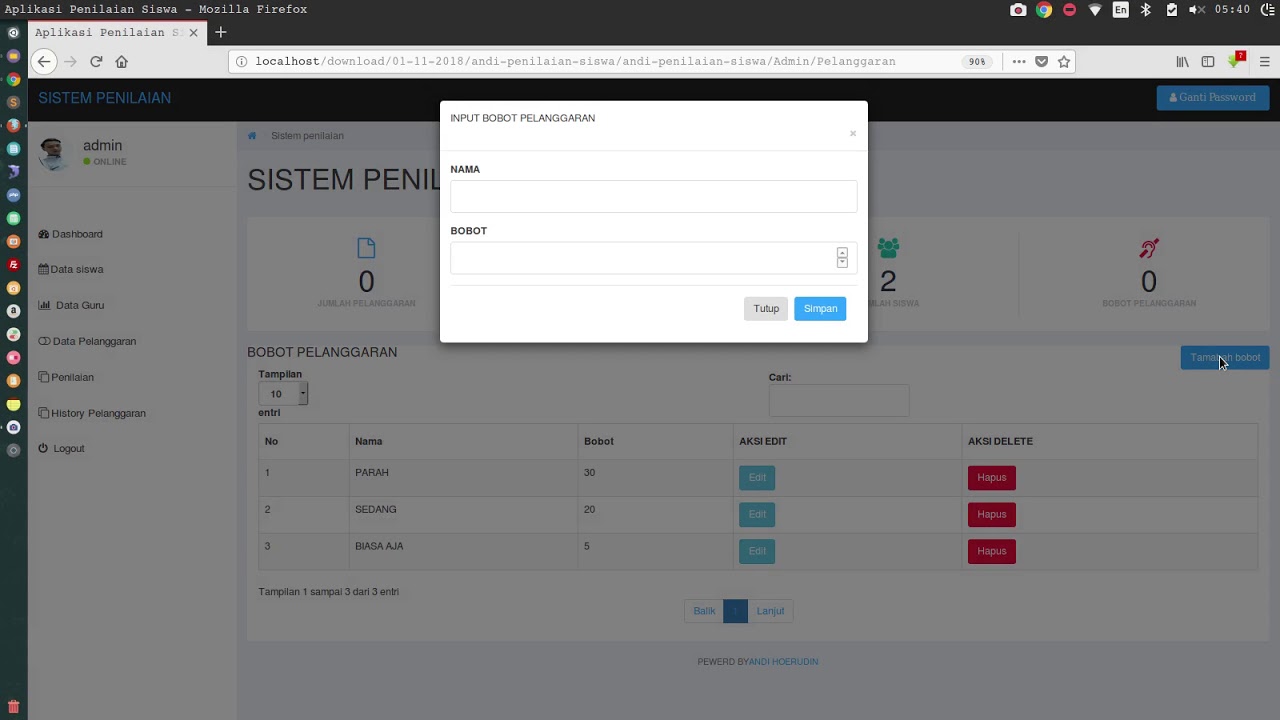Open the page actions three-dots menu
The height and width of the screenshot is (720, 1280).
pyautogui.click(x=1018, y=61)
